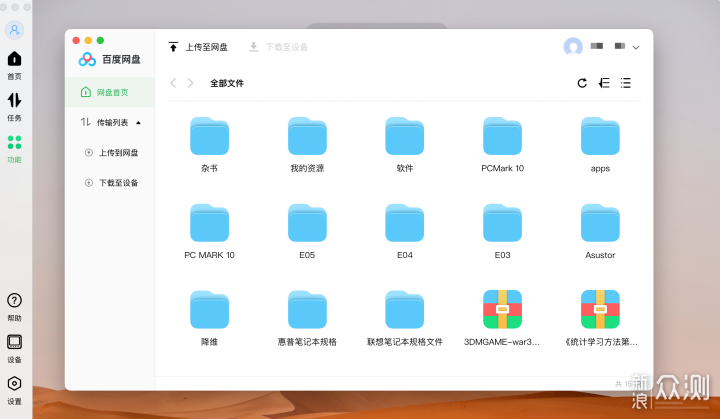Click 上传至网盘 upload button
720x419 pixels.
tap(198, 47)
